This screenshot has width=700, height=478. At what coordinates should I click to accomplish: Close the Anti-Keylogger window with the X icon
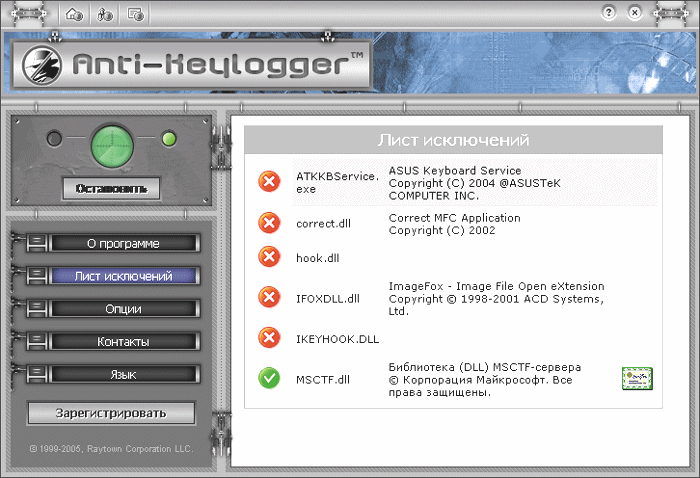[x=634, y=12]
